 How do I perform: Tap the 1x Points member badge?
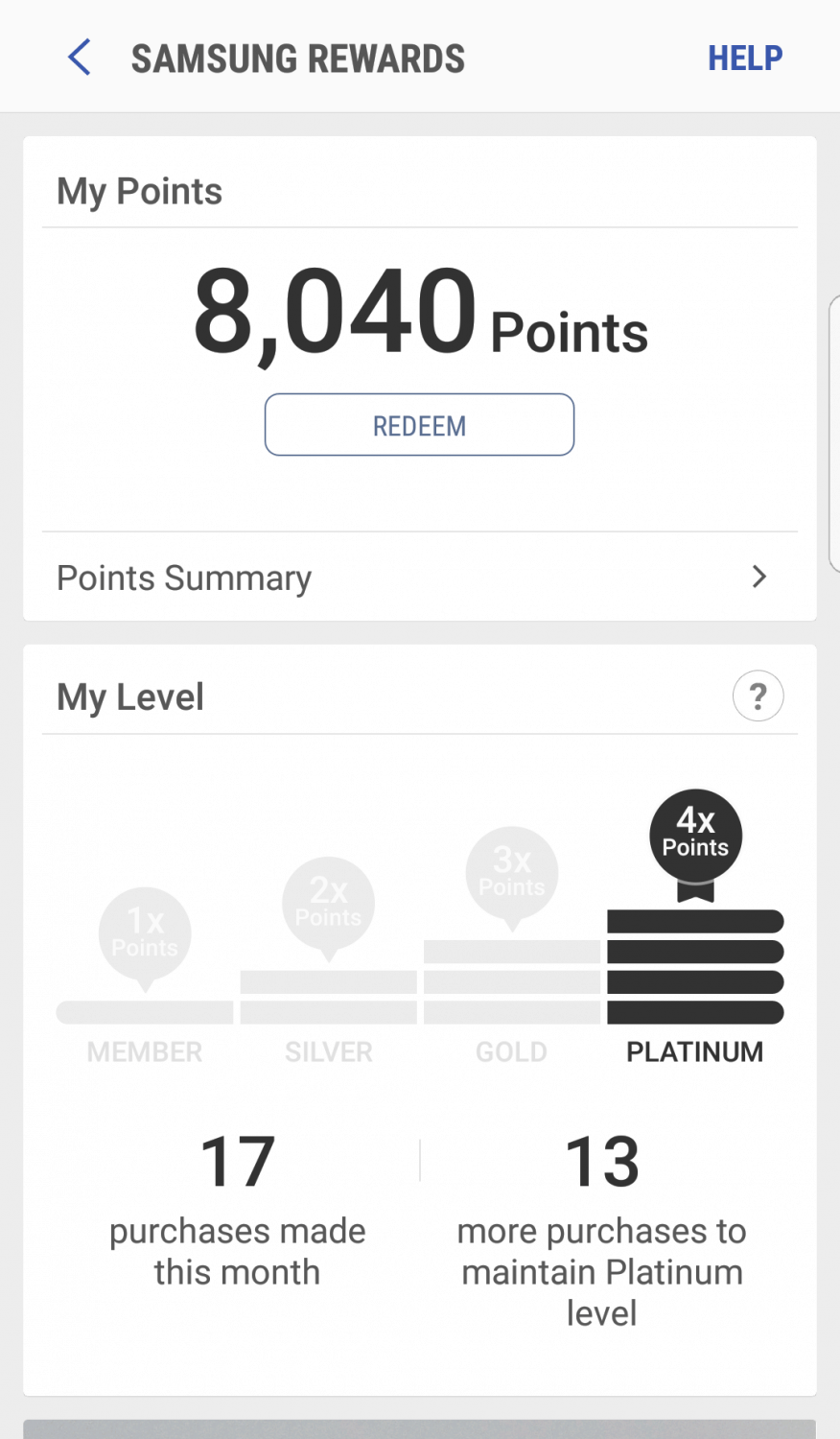click(x=145, y=934)
